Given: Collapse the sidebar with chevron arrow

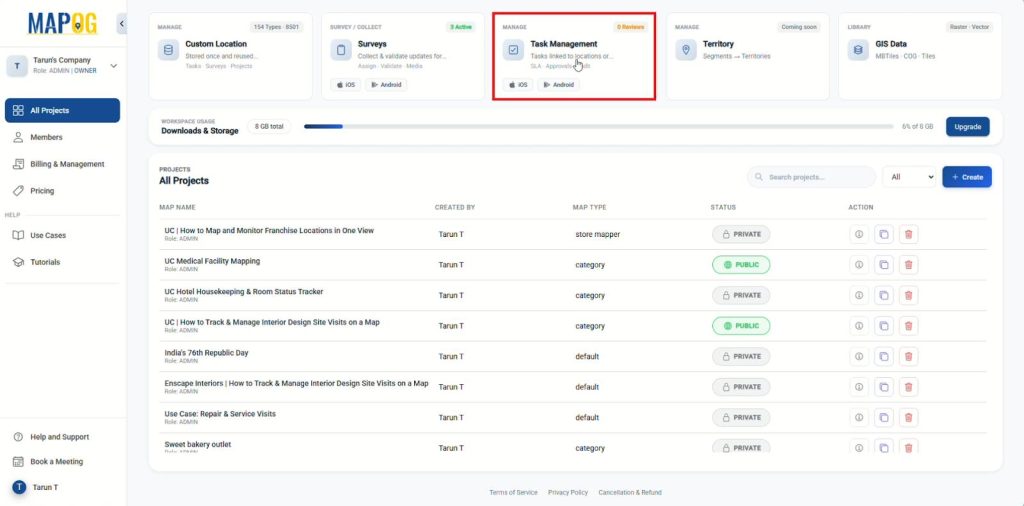Looking at the screenshot, I should 121,24.
